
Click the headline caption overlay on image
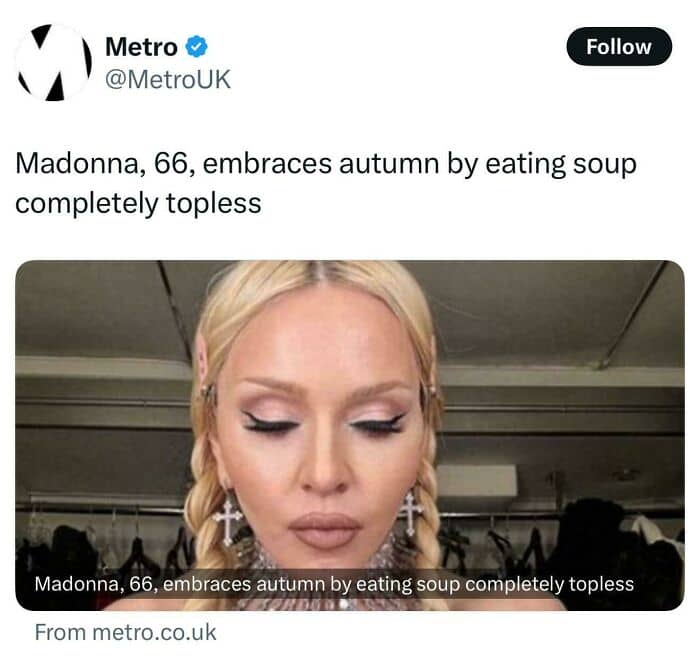click(x=334, y=584)
